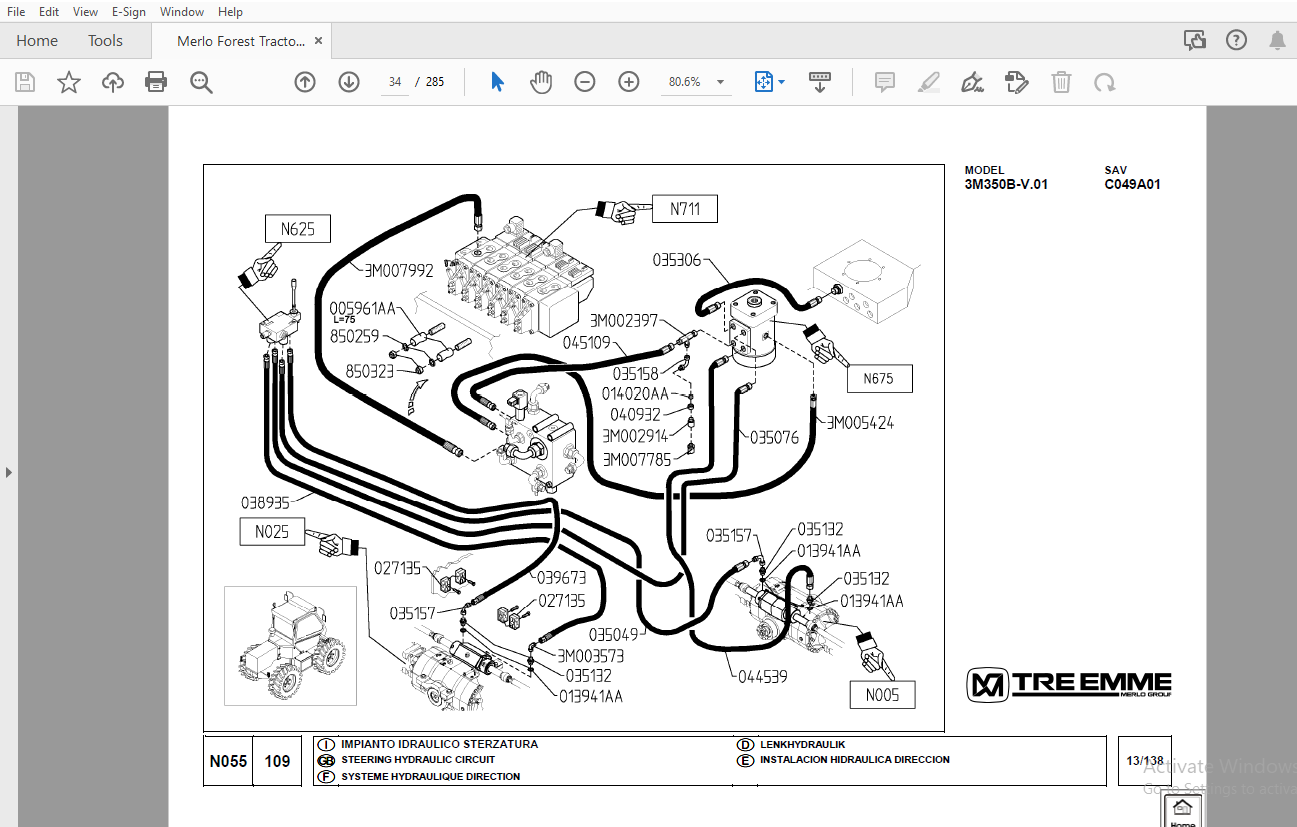Screen dimensions: 1297x827
Task: Click the N675 callout box
Action: click(x=880, y=379)
